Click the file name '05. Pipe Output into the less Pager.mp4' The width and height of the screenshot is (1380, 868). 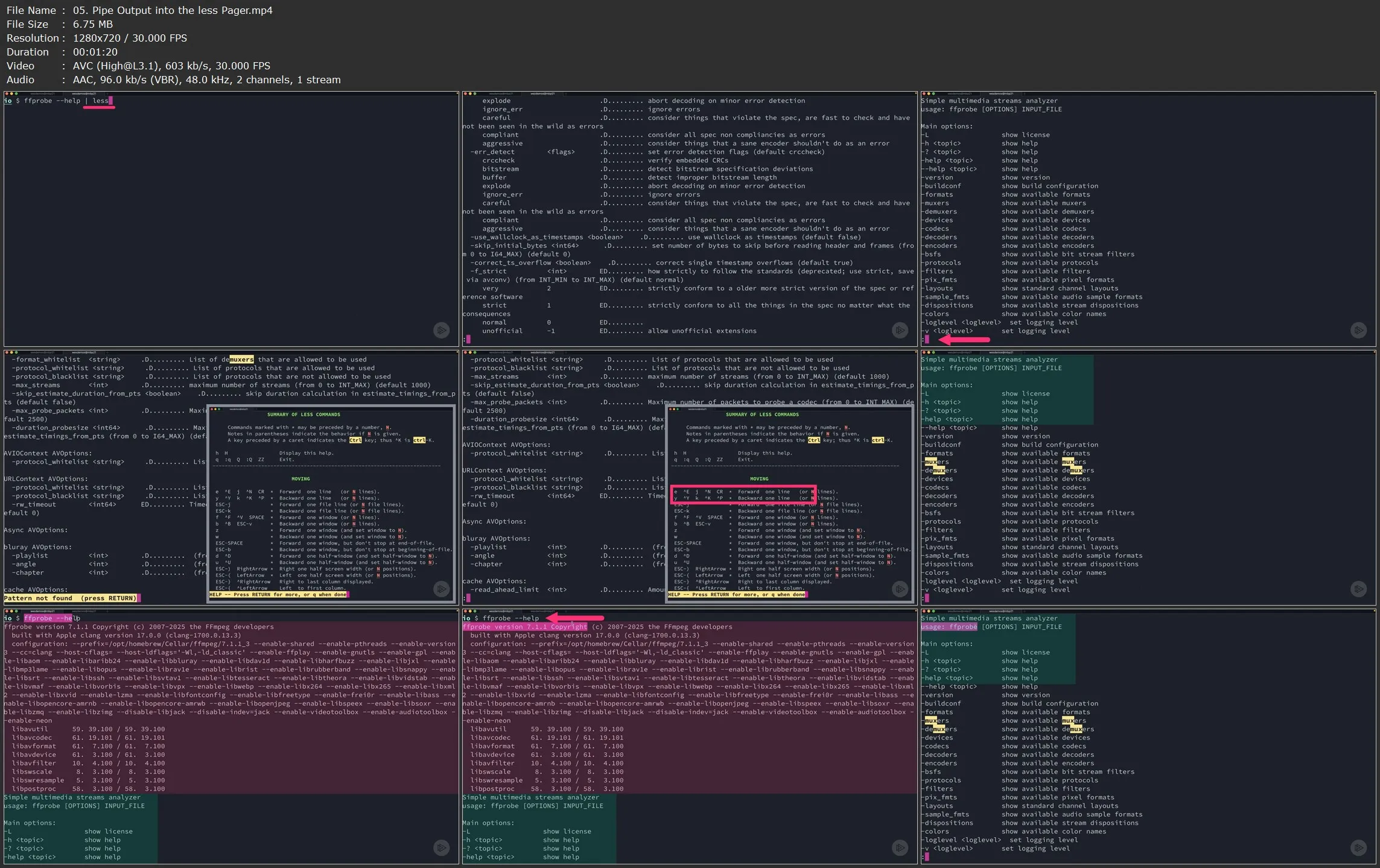(173, 10)
